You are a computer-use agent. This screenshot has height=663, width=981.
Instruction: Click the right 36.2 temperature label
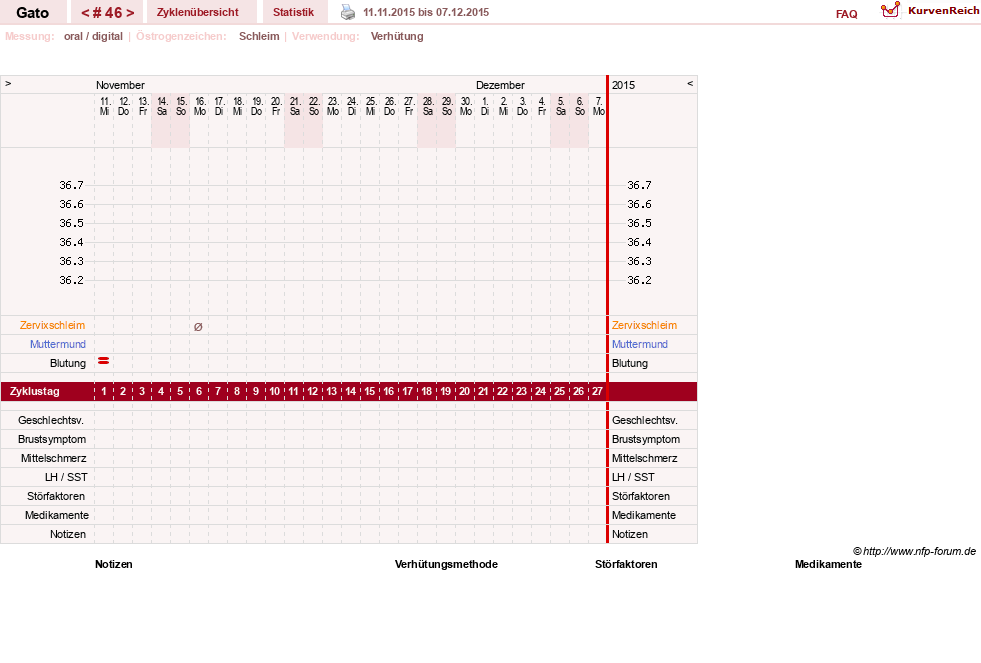pyautogui.click(x=639, y=280)
